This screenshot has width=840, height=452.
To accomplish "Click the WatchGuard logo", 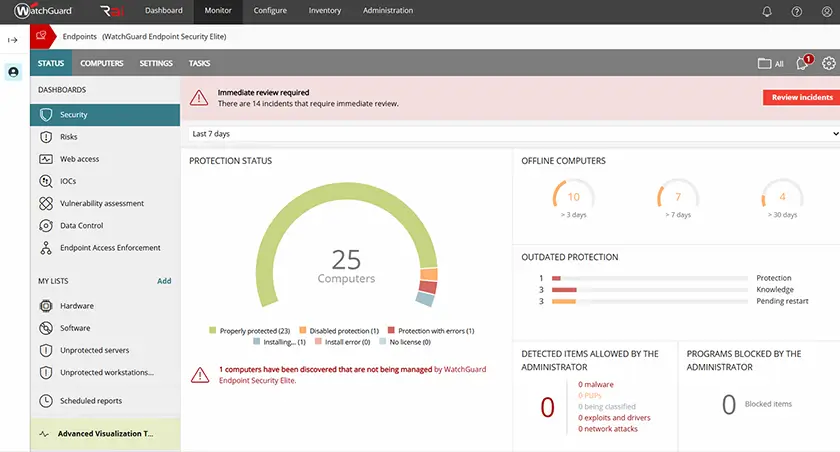I will (x=43, y=11).
